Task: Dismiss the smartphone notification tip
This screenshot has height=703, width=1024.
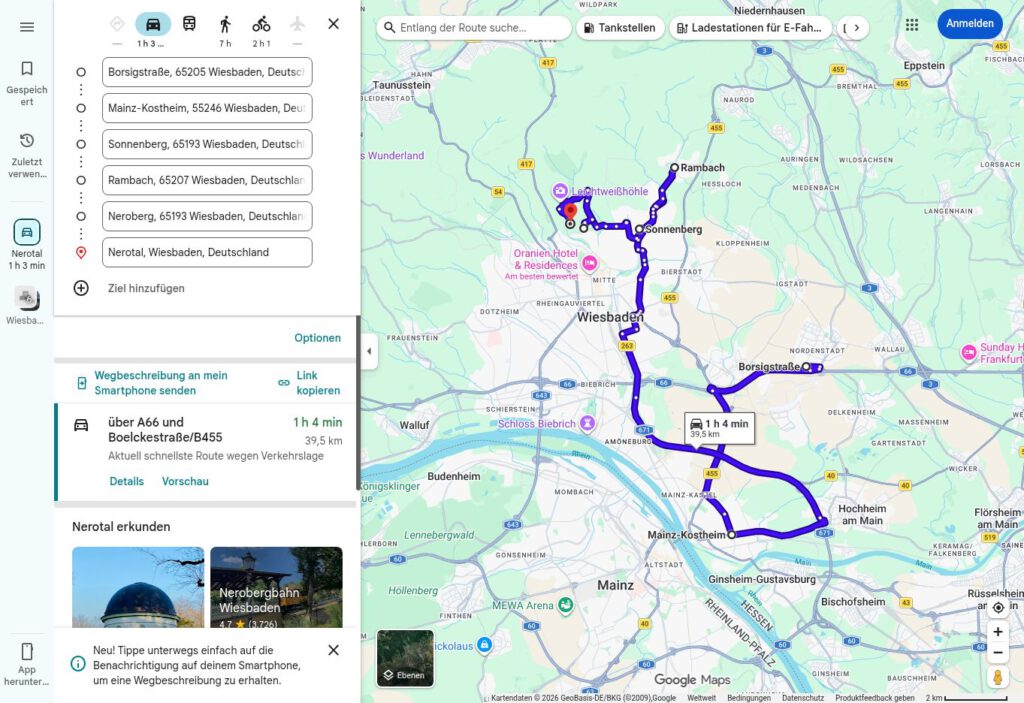Action: click(x=333, y=650)
